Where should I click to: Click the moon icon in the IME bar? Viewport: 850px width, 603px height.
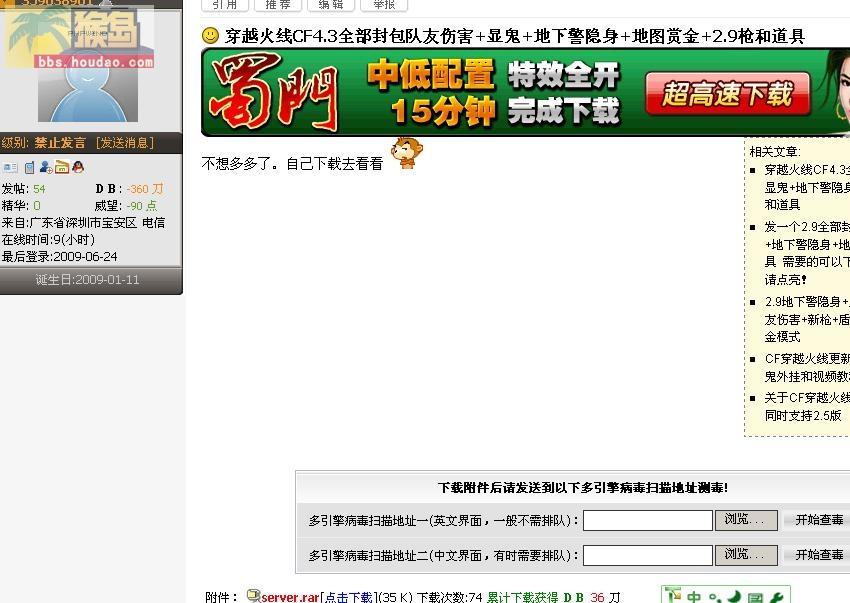click(x=735, y=596)
